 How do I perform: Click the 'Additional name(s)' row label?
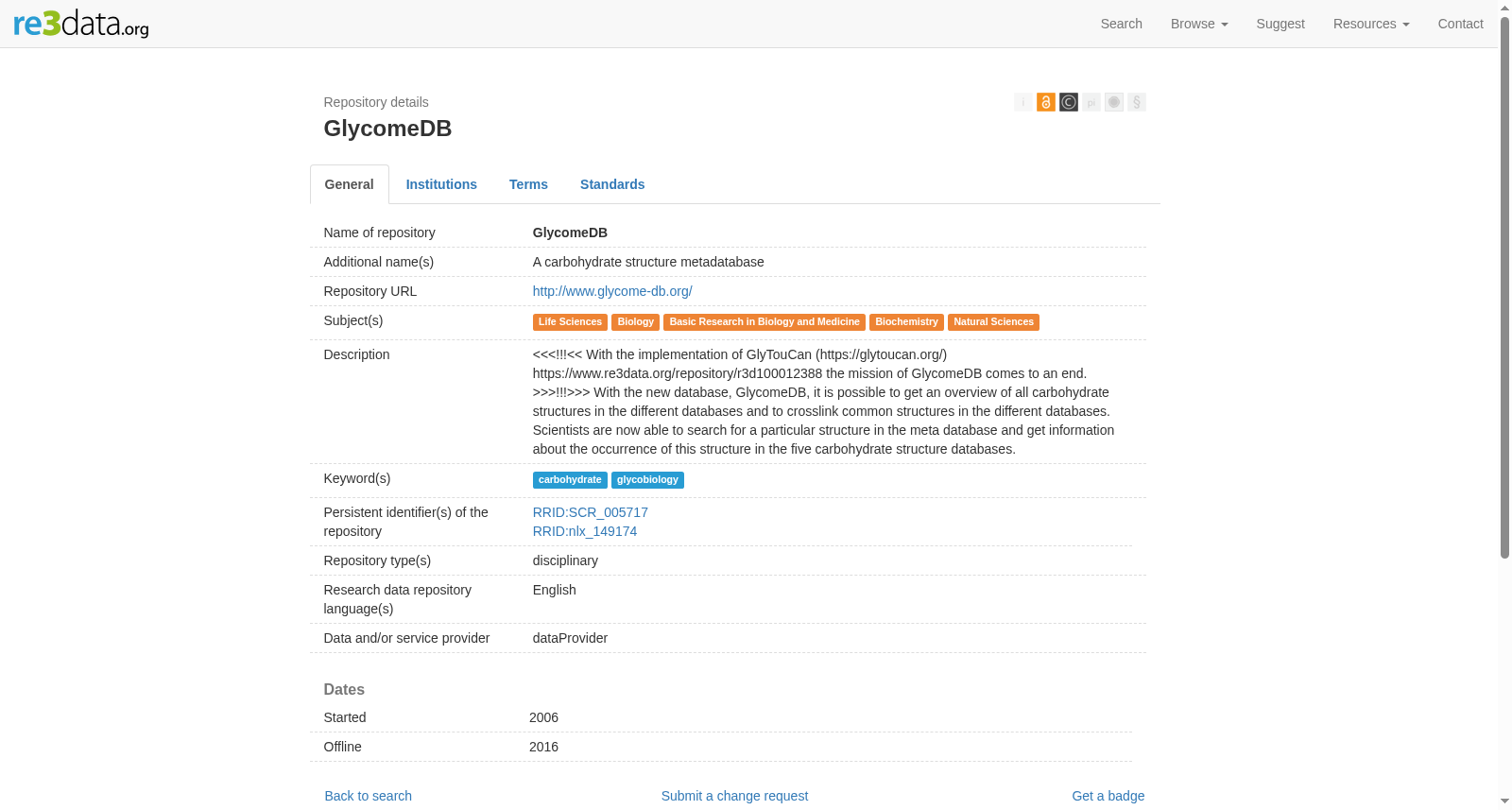click(379, 262)
